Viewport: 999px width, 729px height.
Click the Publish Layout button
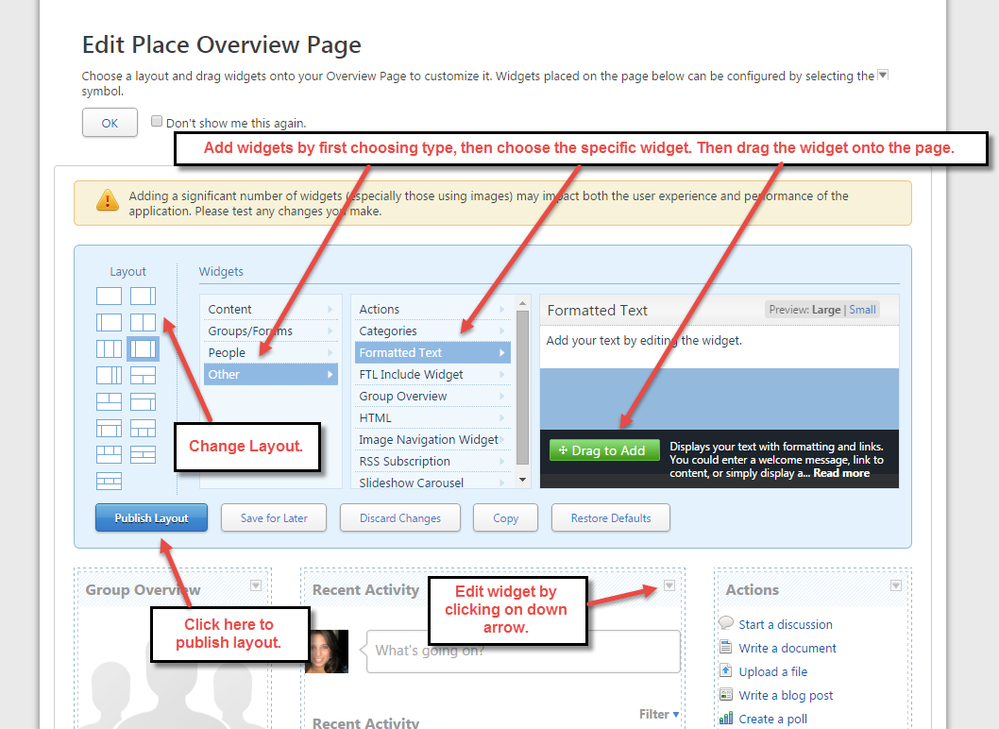click(x=152, y=518)
